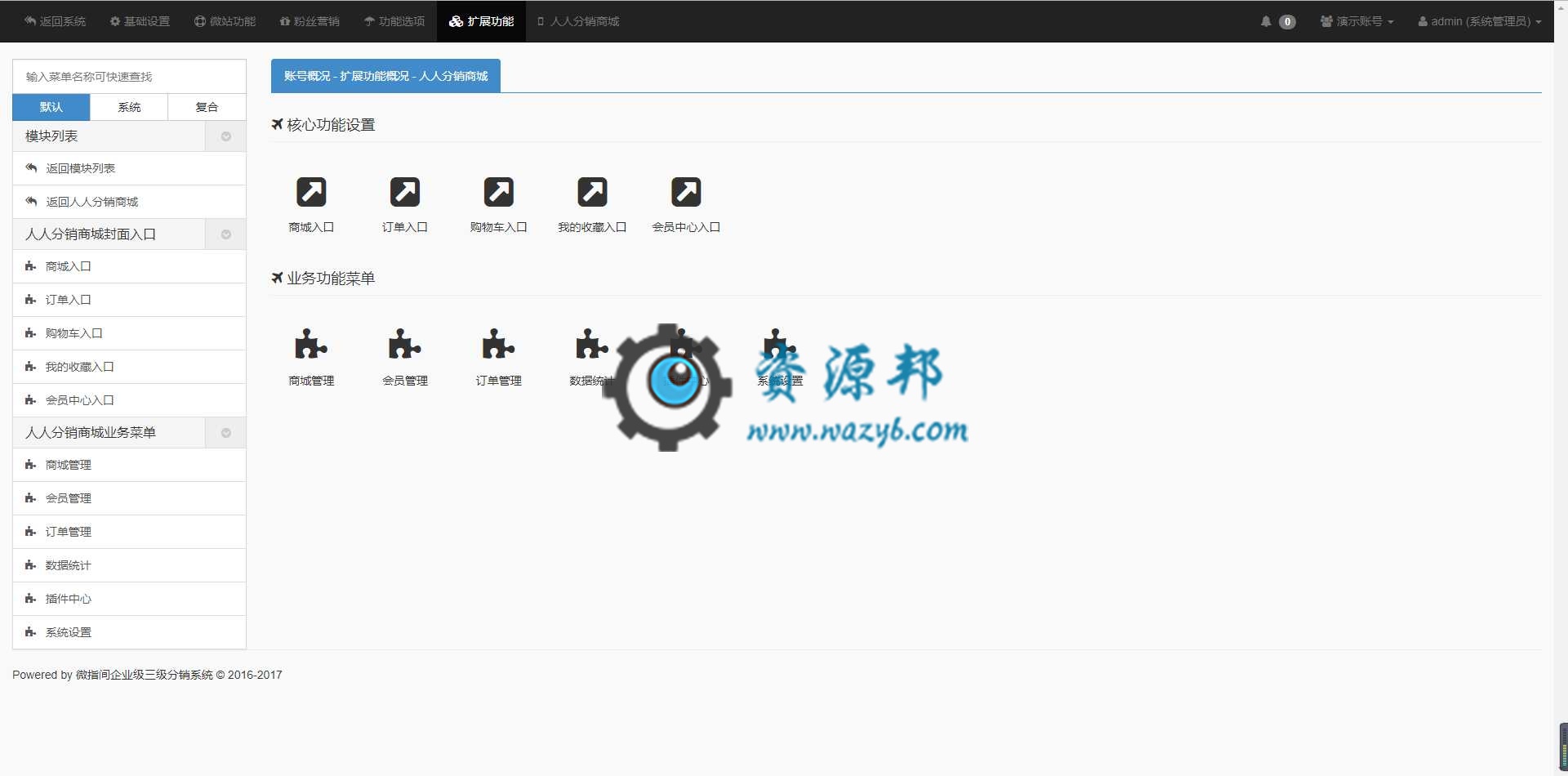Open 微站功能 in top navbar
The width and height of the screenshot is (1568, 776).
pyautogui.click(x=225, y=21)
